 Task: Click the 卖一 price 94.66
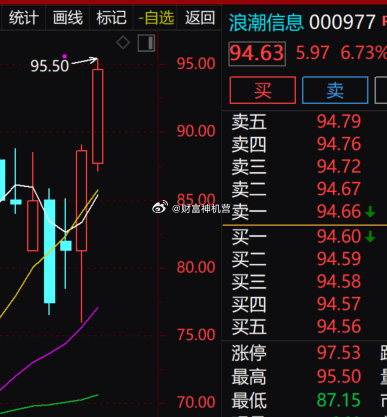pos(339,212)
